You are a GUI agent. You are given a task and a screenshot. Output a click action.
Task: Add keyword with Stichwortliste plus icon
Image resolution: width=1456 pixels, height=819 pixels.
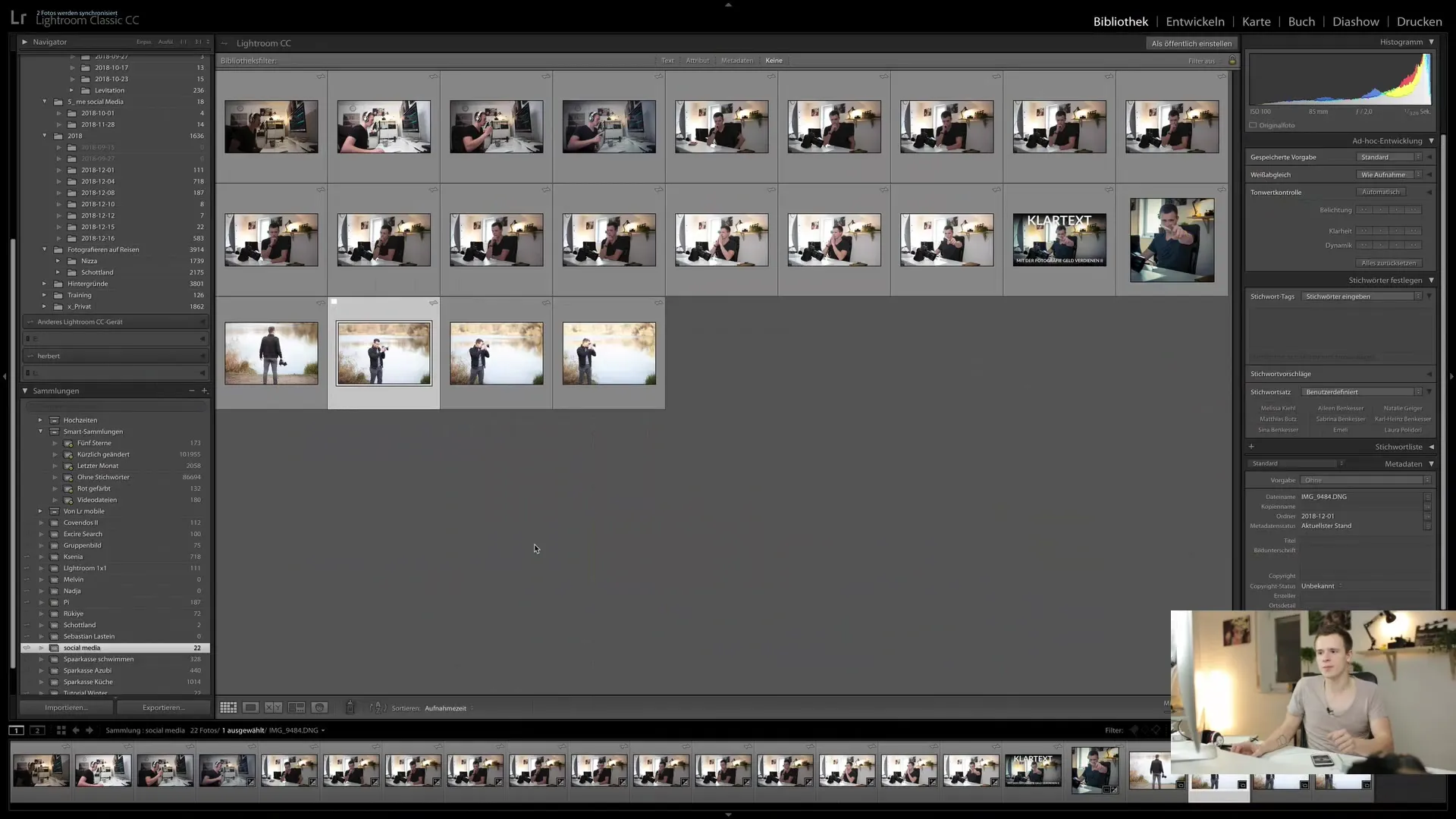click(x=1251, y=447)
